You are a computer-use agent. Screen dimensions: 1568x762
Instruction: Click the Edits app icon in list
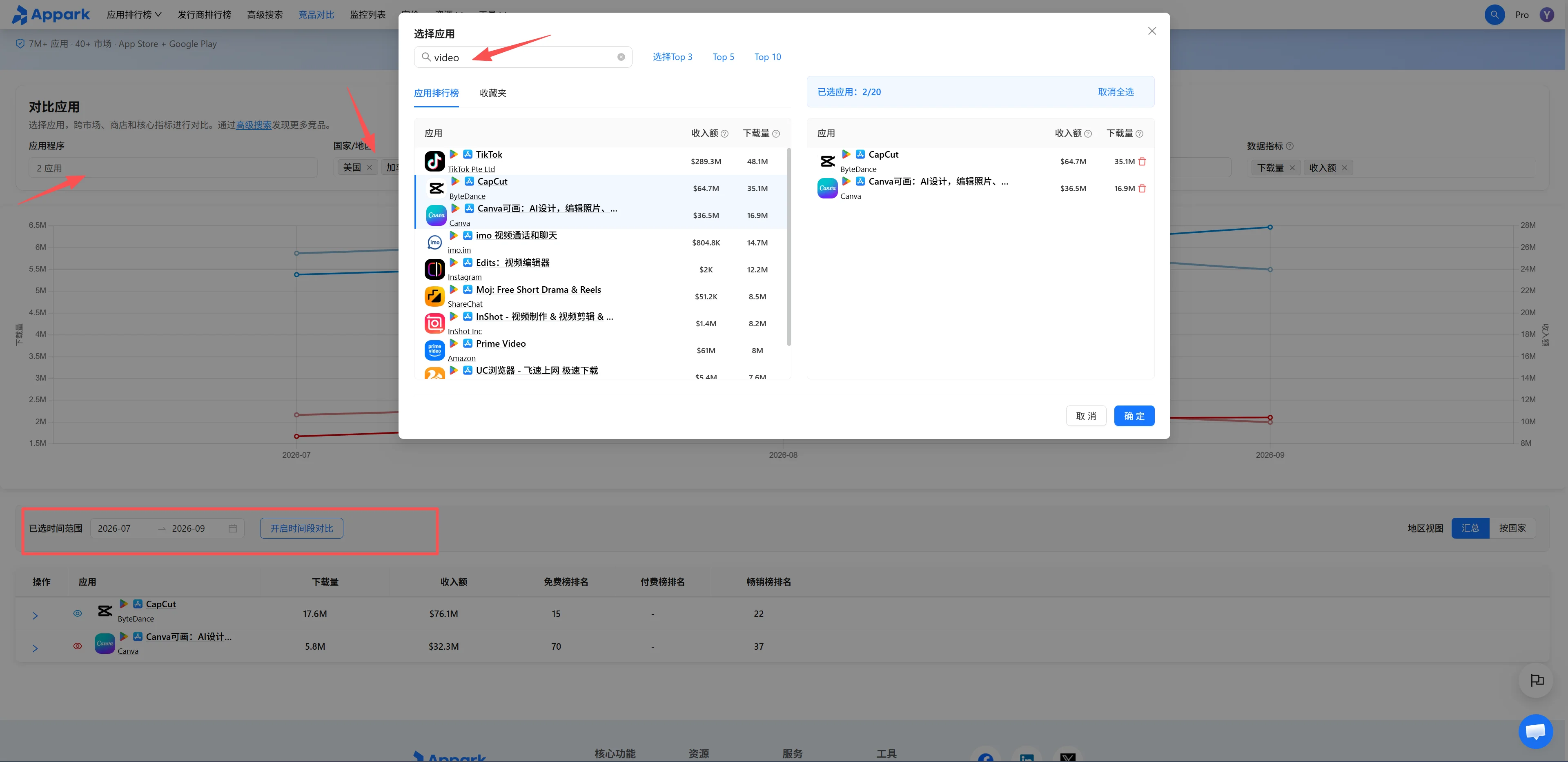434,269
